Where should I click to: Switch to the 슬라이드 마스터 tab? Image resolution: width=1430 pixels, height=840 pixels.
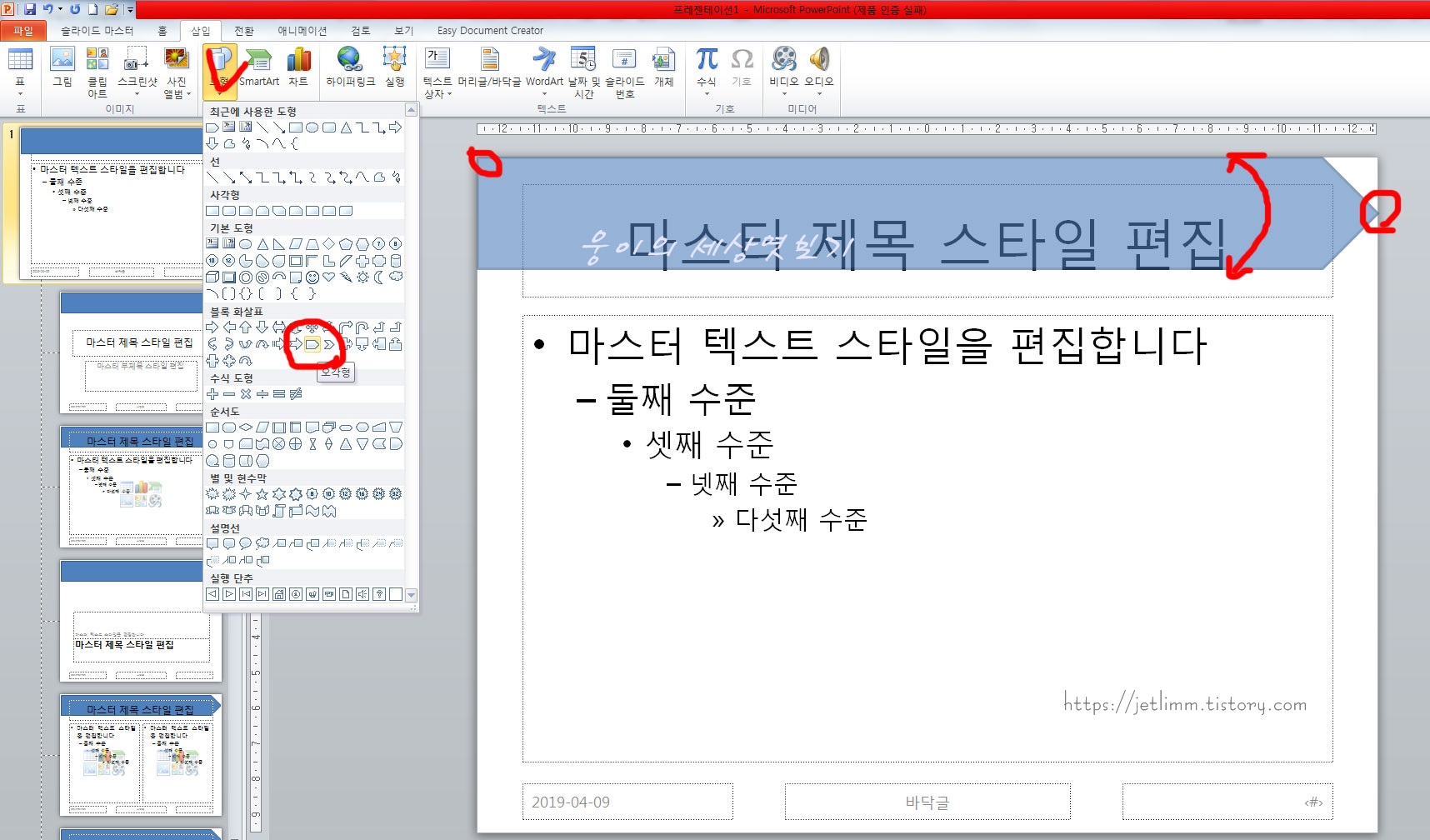97,31
